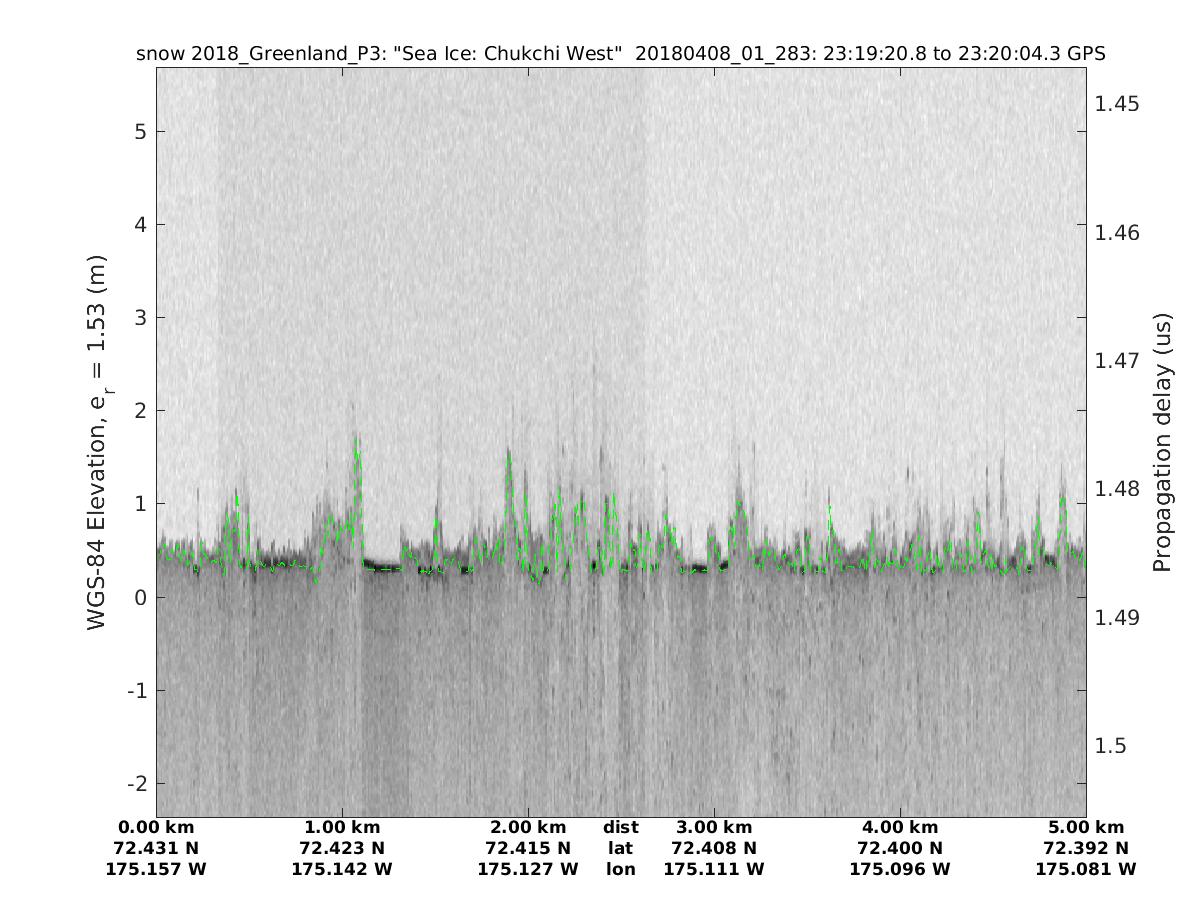Click the propagation delay tick "1.45"
The height and width of the screenshot is (900, 1200).
coord(1118,104)
